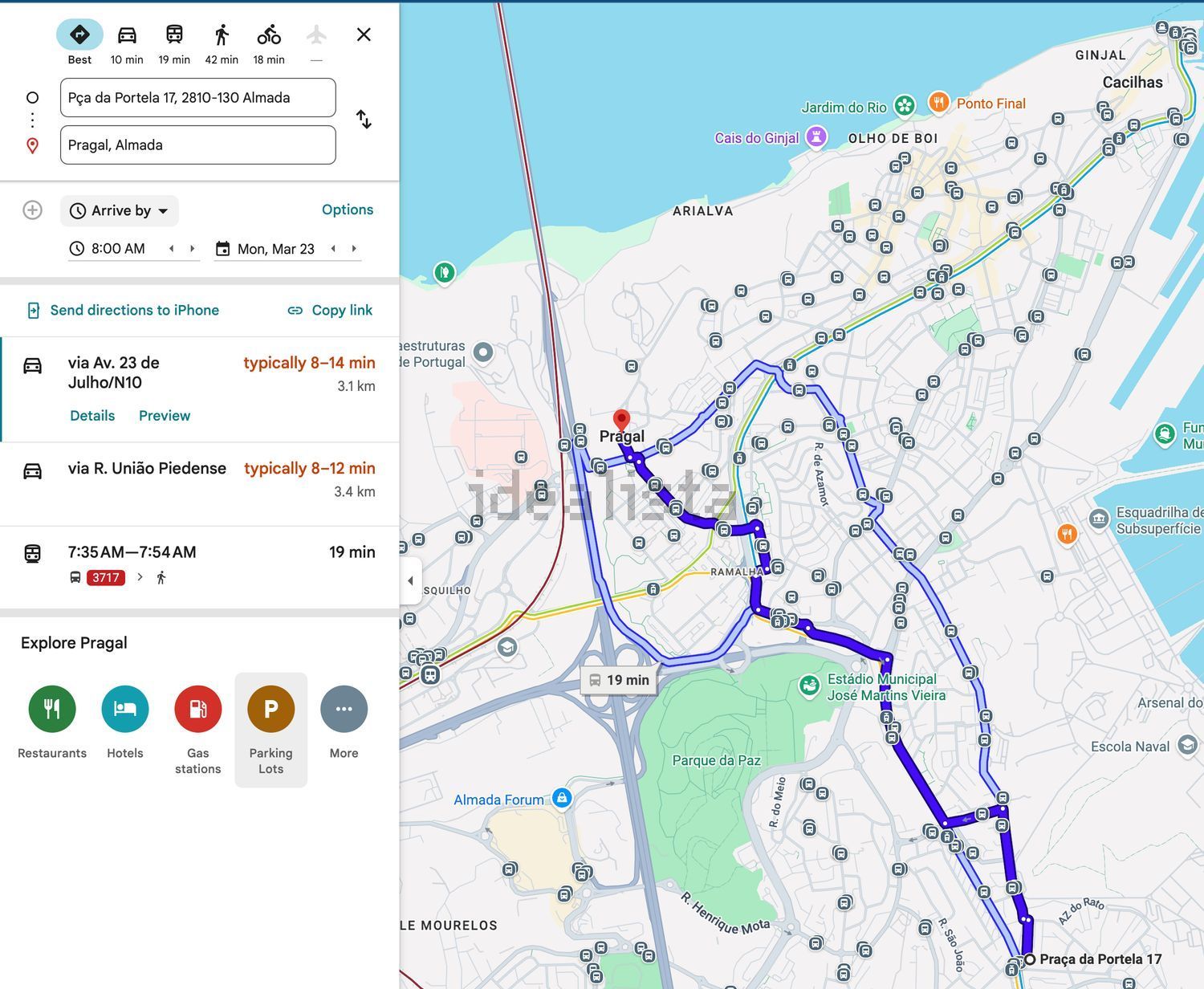Click the Copy link button
Screen dimensions: 1204x989
(x=330, y=311)
